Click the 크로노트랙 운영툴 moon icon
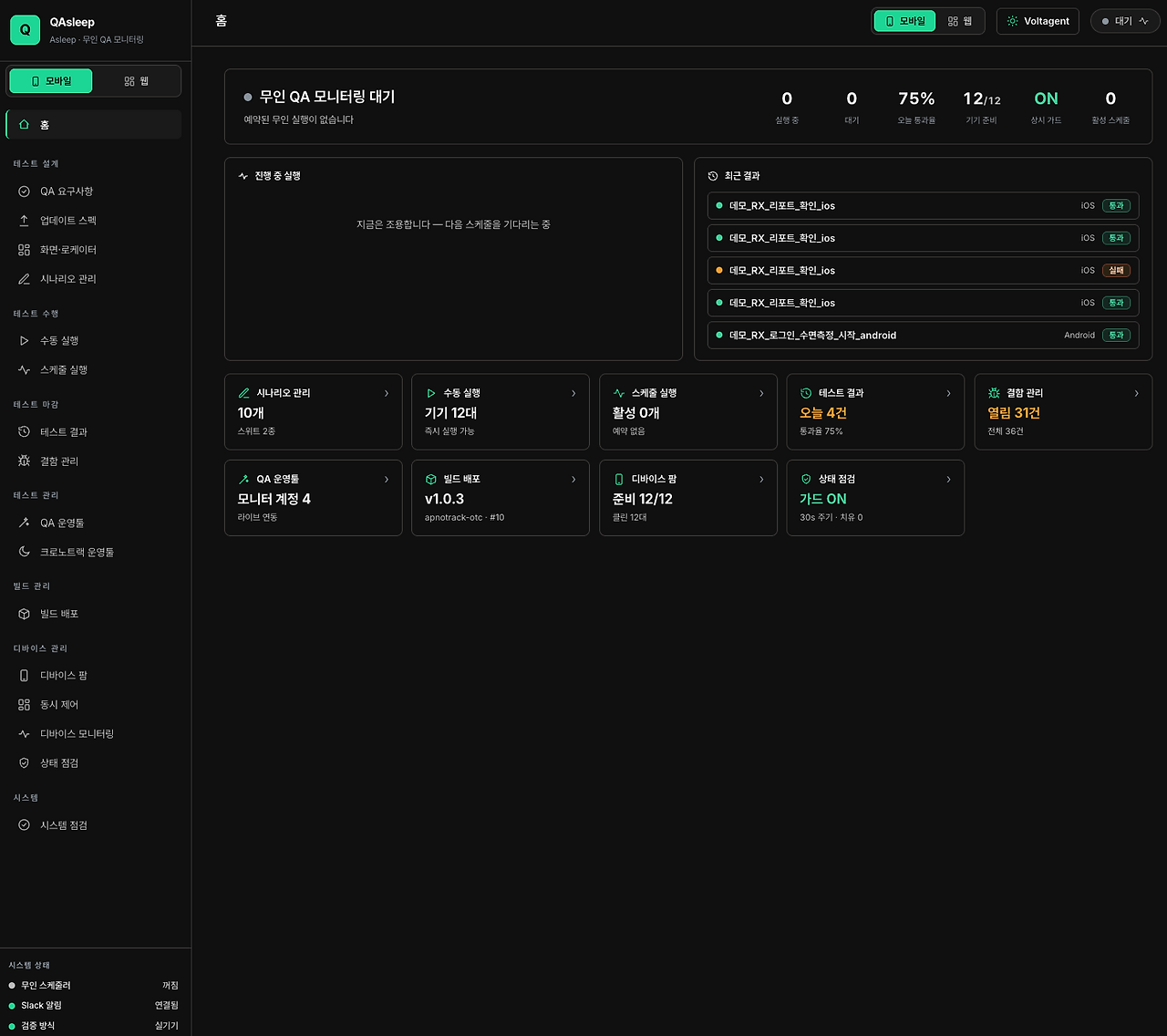This screenshot has height=1036, width=1167. tap(25, 553)
